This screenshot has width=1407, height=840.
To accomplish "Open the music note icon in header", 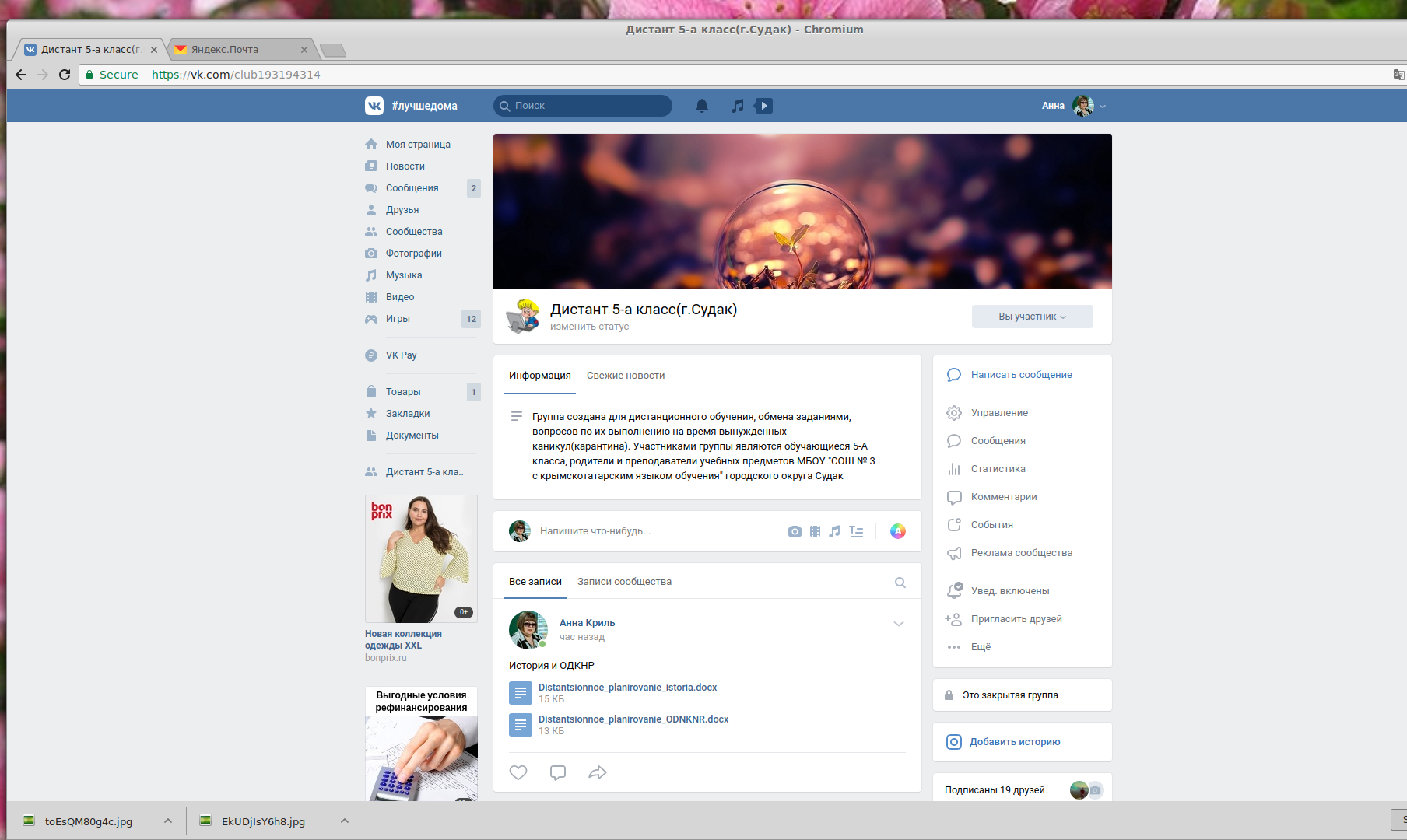I will pyautogui.click(x=737, y=106).
